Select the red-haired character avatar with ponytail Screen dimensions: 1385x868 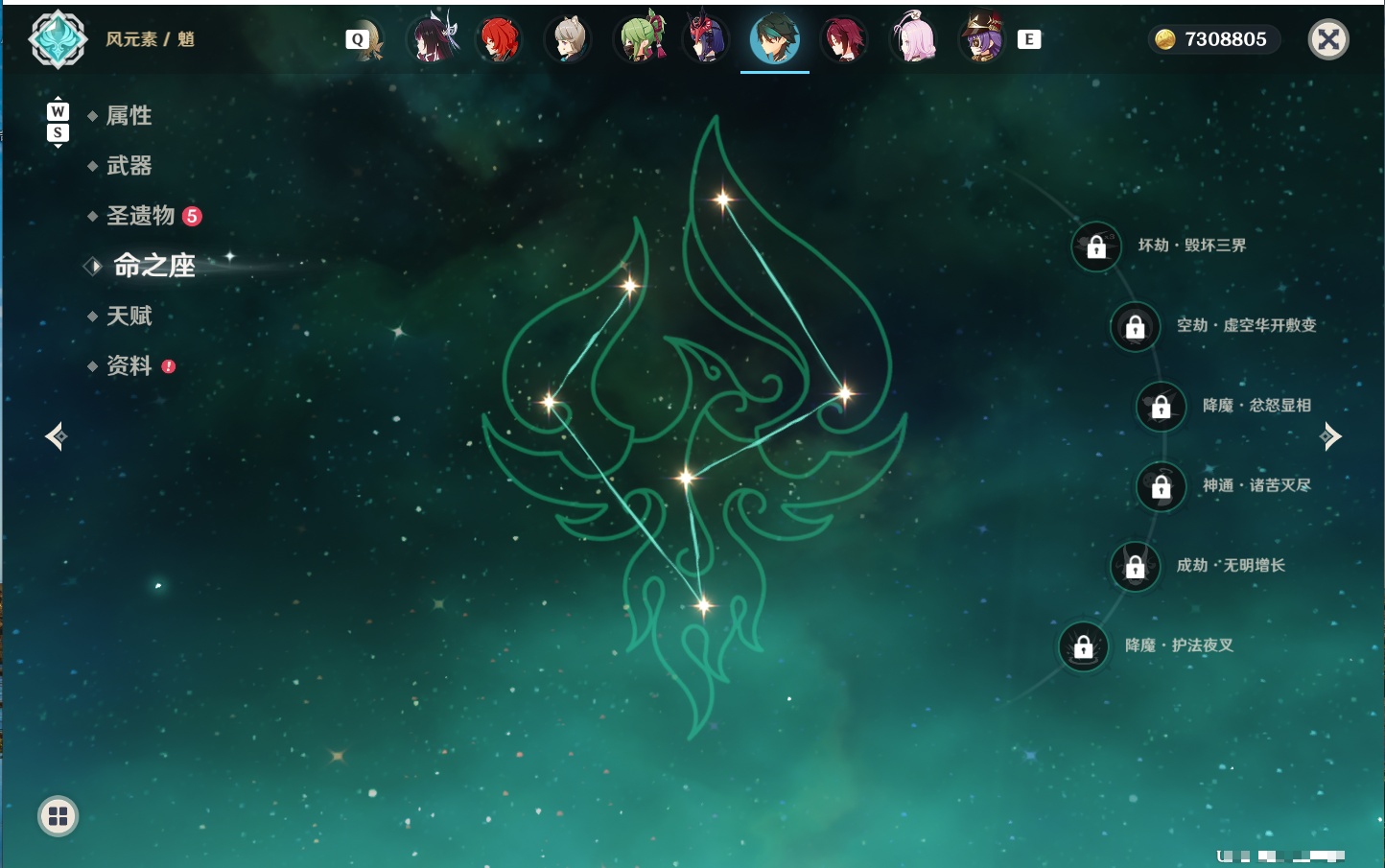pos(499,39)
